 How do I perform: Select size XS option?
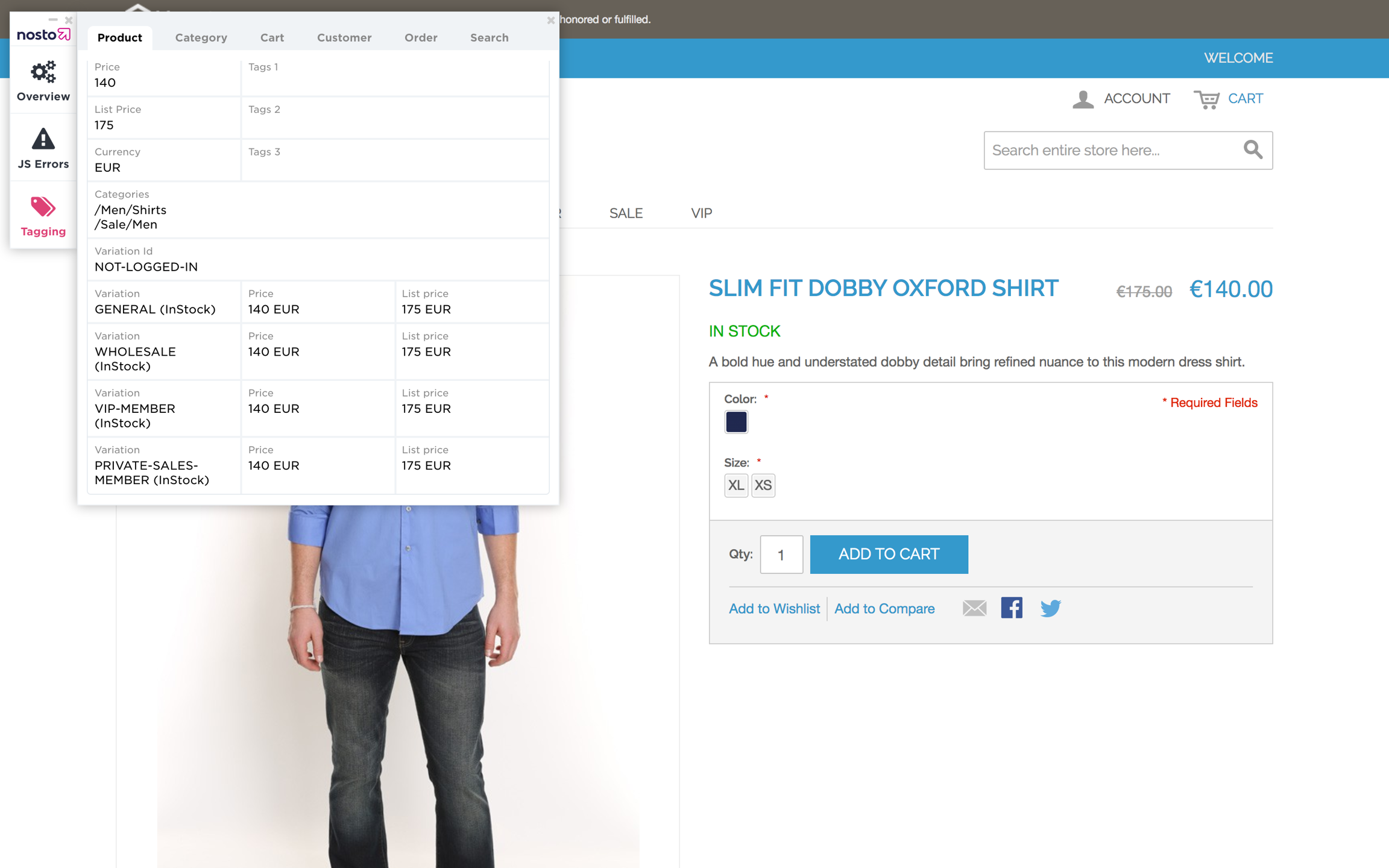tap(763, 485)
